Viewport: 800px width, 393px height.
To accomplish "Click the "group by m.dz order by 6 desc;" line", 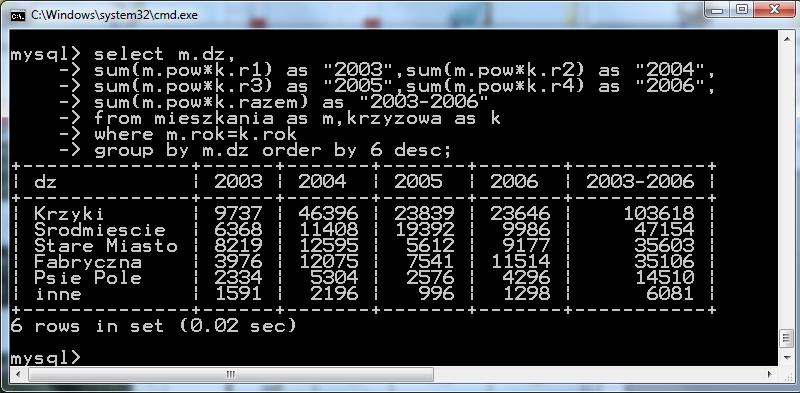I will pos(273,151).
